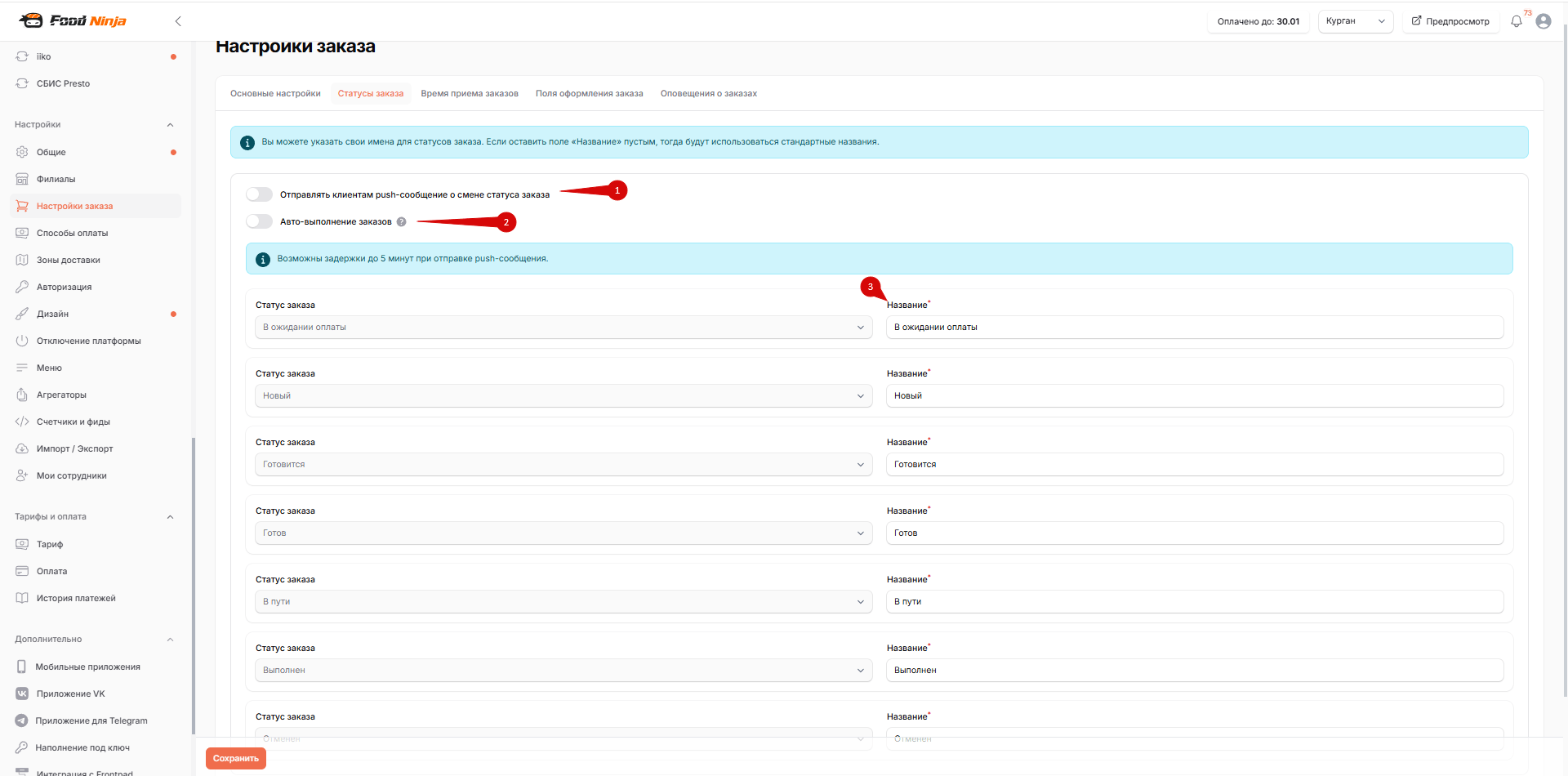Screen dimensions: 1568x776
Task: Open the user profile avatar icon
Action: click(1543, 21)
